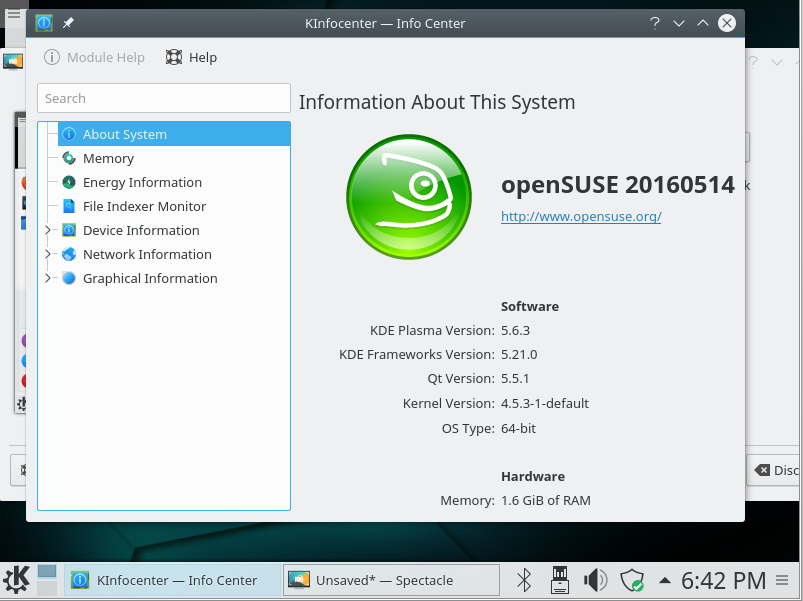Open the desktop toolbox menu at top-left
803x601 pixels.
[x=14, y=14]
